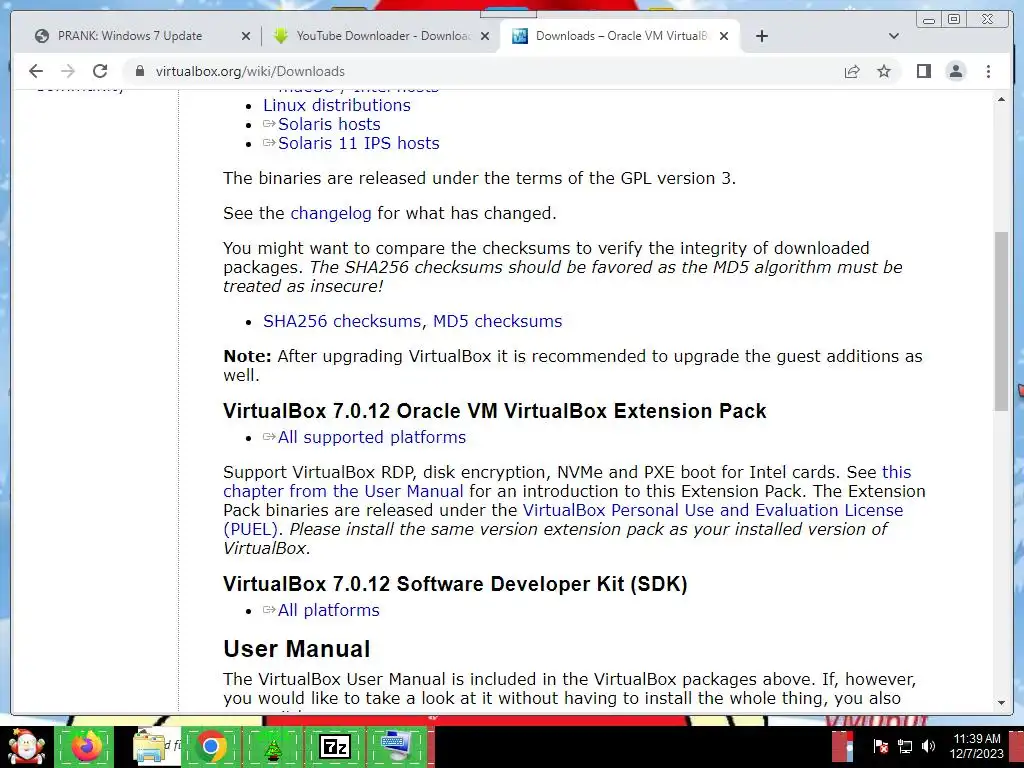
Task: Bookmark this page with the star
Action: click(x=884, y=71)
